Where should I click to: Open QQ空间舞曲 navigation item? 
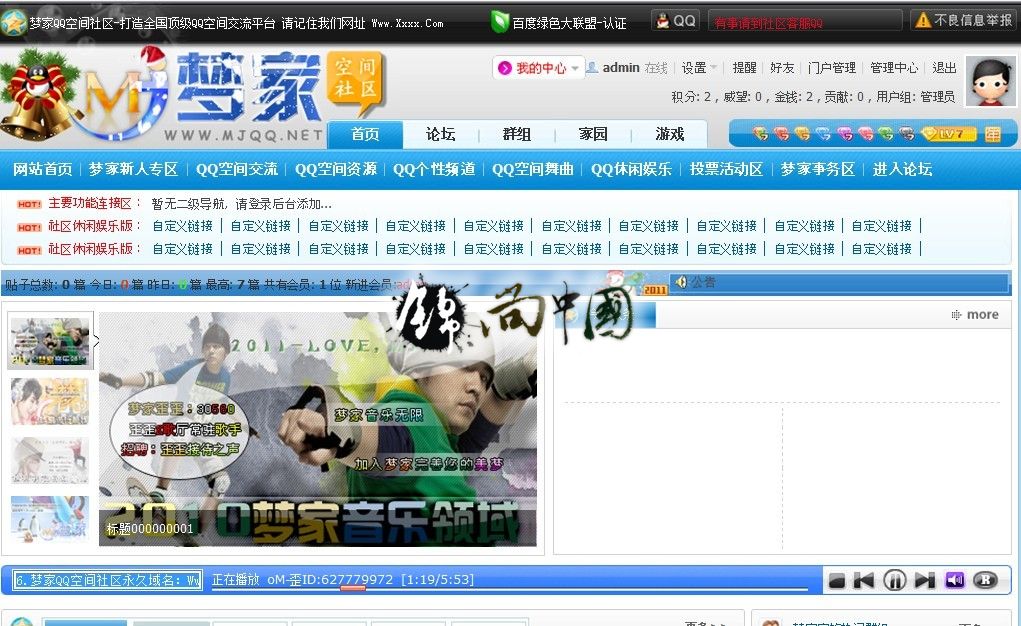[x=533, y=169]
